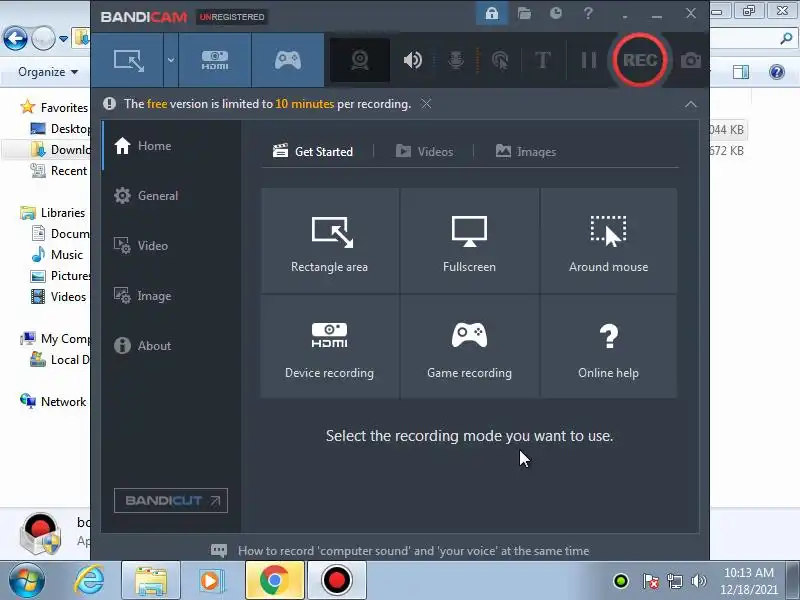Click the pause recording button
This screenshot has width=800, height=600.
coord(589,60)
